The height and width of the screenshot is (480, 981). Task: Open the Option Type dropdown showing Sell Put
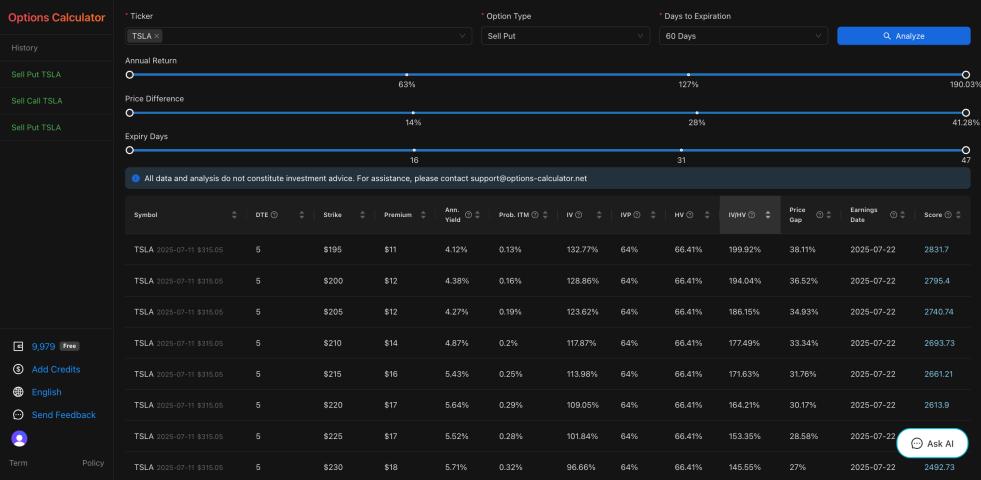click(x=564, y=36)
